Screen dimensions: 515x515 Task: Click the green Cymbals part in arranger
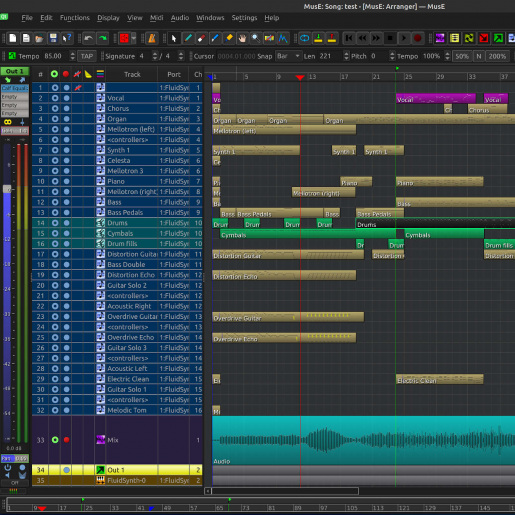point(308,234)
